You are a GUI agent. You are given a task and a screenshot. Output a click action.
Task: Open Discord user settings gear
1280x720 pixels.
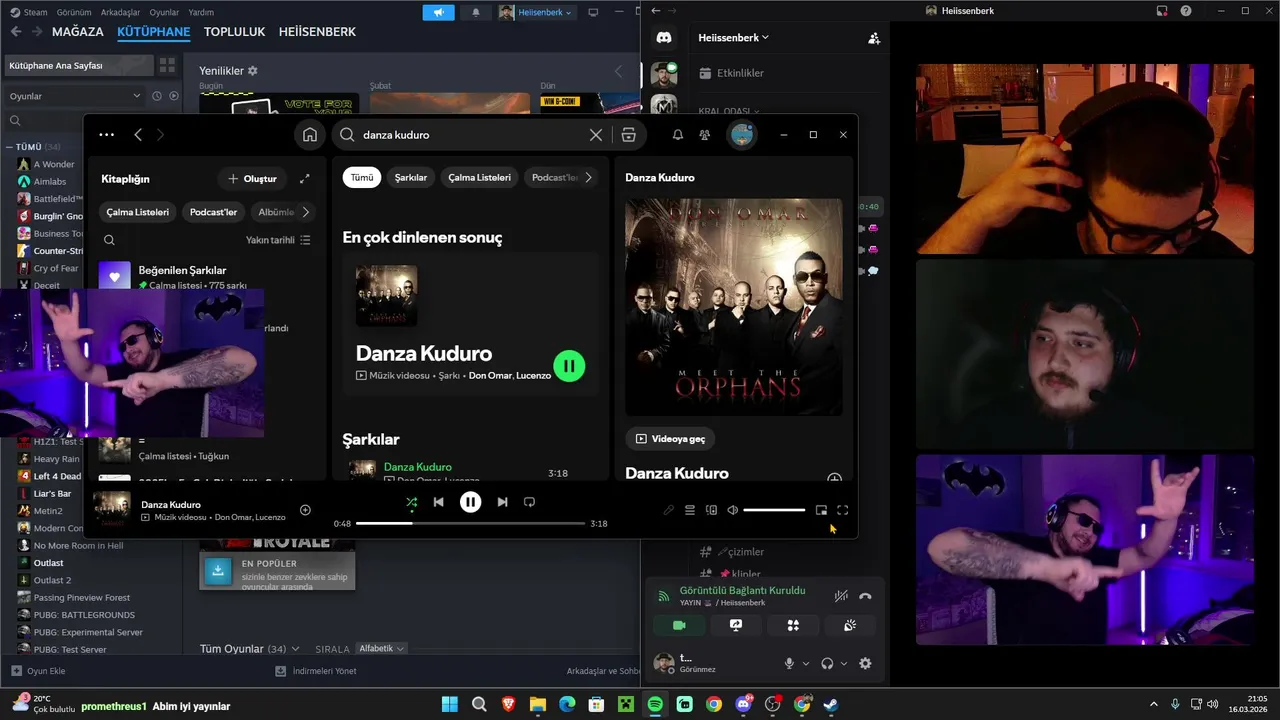point(865,663)
